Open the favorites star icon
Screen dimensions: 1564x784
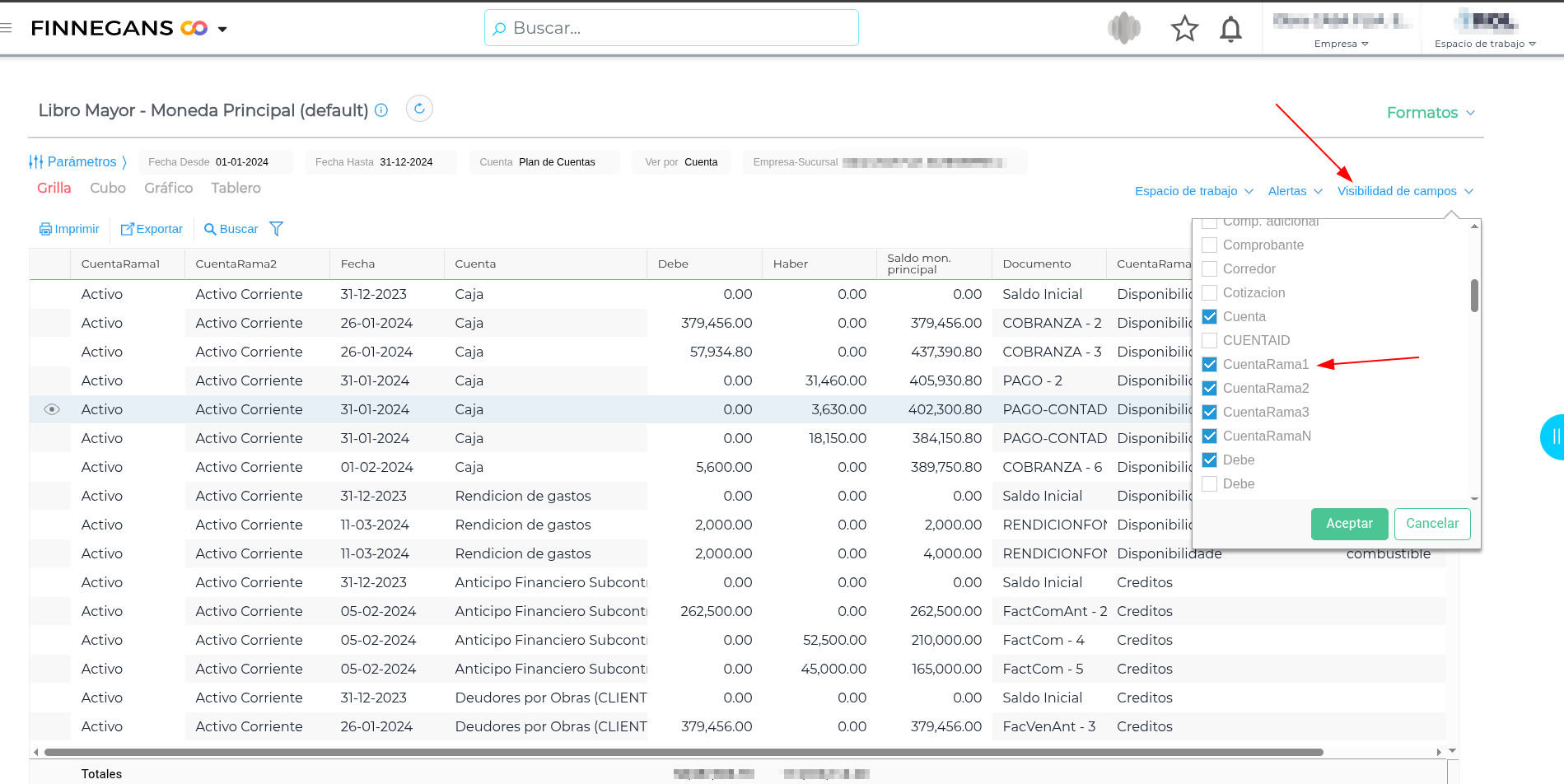pyautogui.click(x=1184, y=29)
